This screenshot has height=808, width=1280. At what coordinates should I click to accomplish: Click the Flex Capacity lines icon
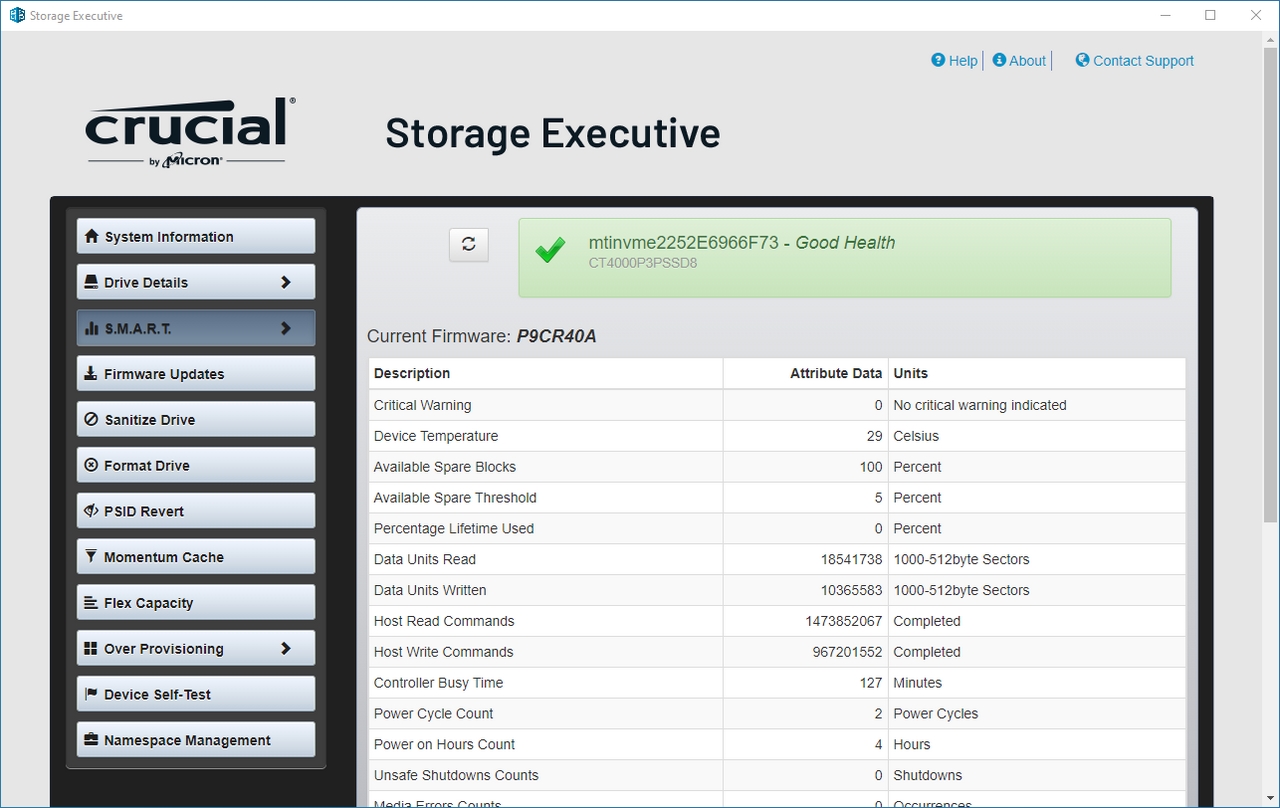tap(91, 603)
